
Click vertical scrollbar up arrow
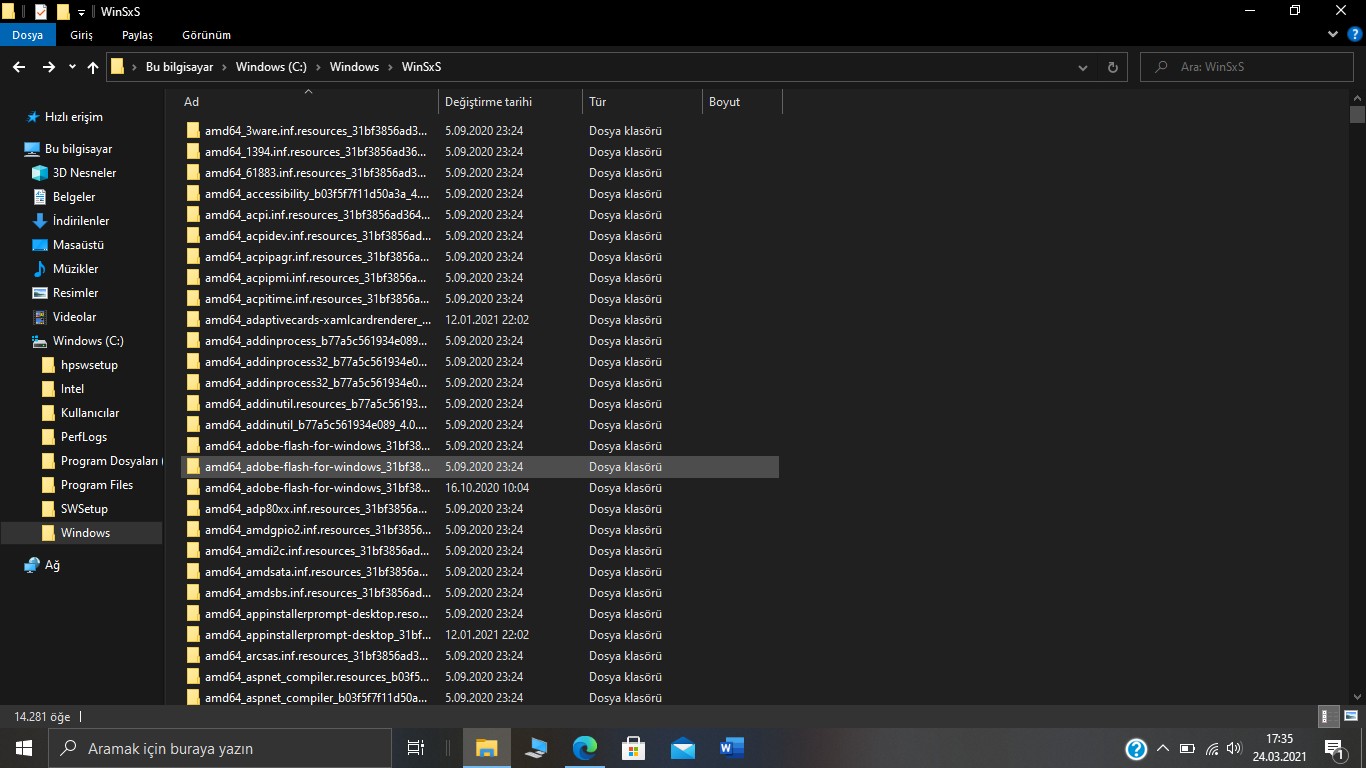(1357, 98)
